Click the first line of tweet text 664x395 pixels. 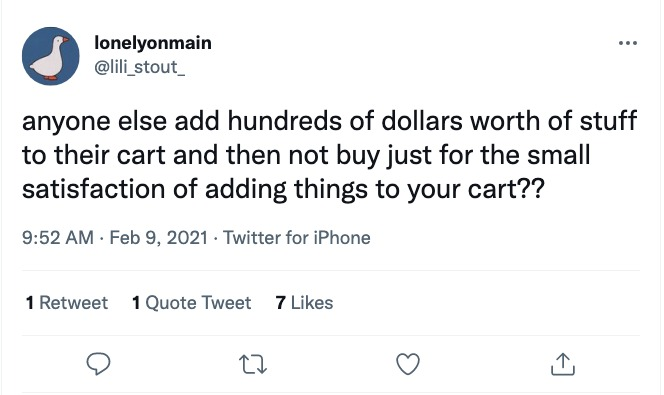(329, 121)
